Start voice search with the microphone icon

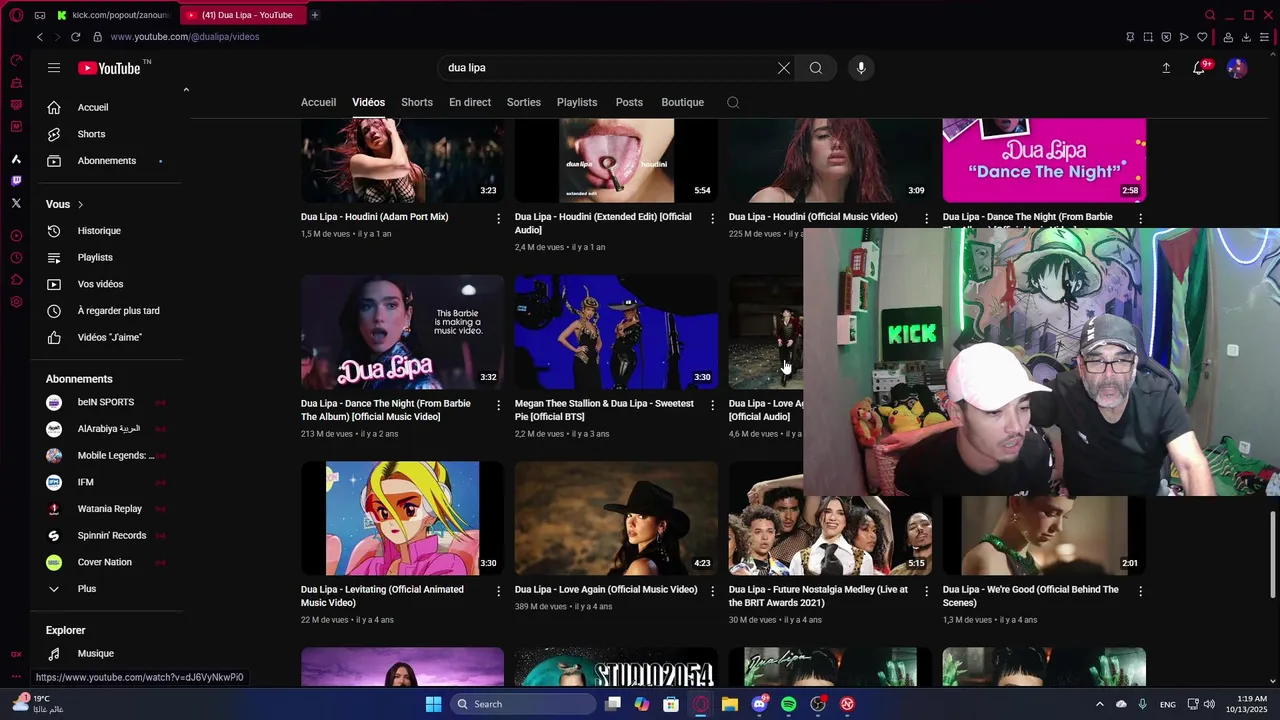pyautogui.click(x=861, y=68)
